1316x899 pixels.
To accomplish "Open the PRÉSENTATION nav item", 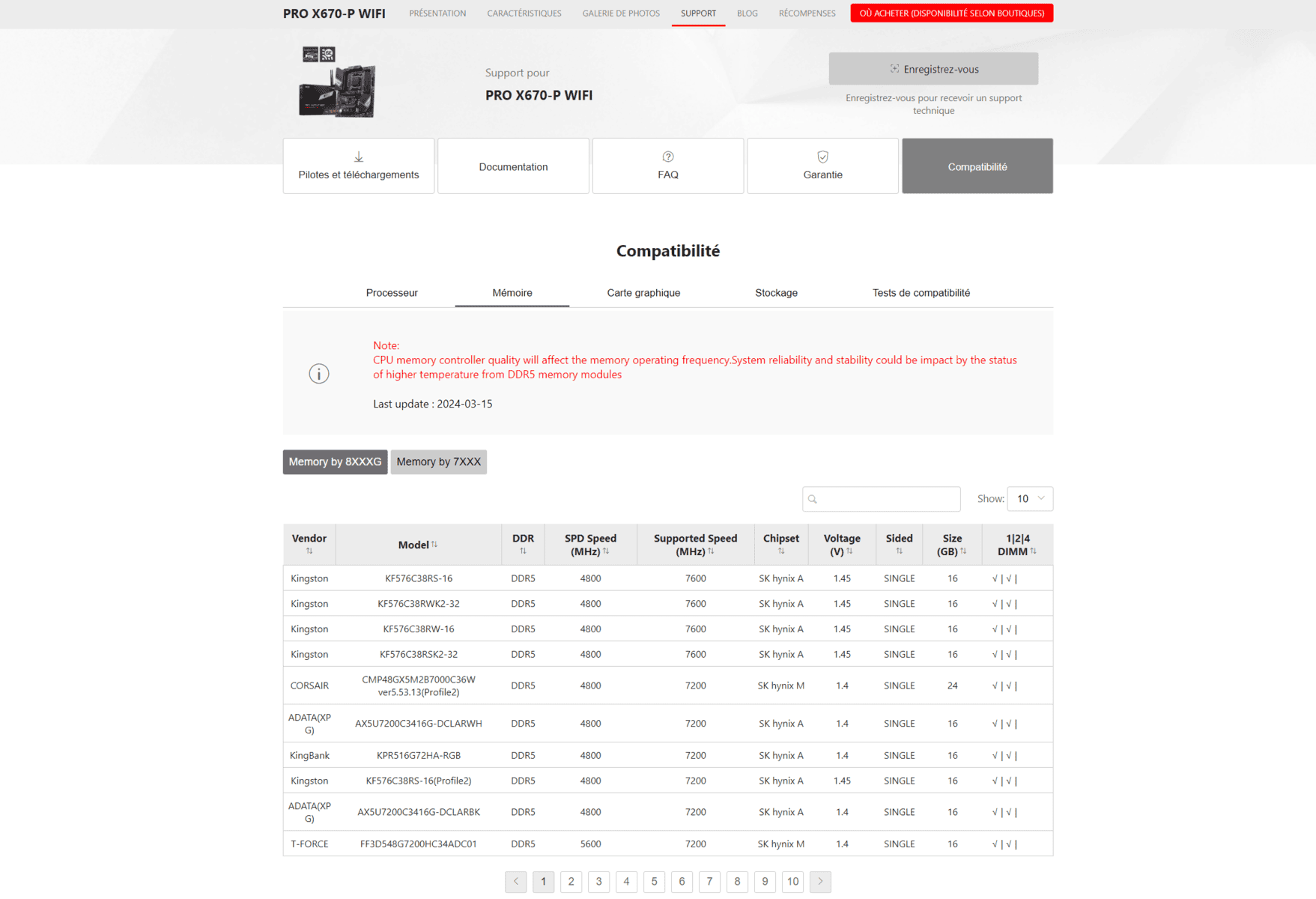I will (x=437, y=13).
